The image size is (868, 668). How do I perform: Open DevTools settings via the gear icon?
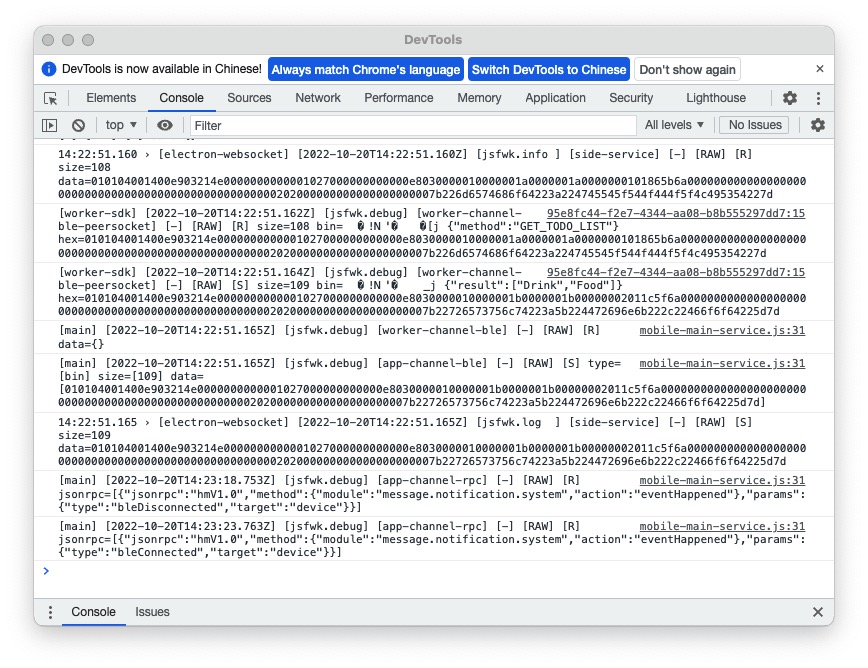point(789,98)
